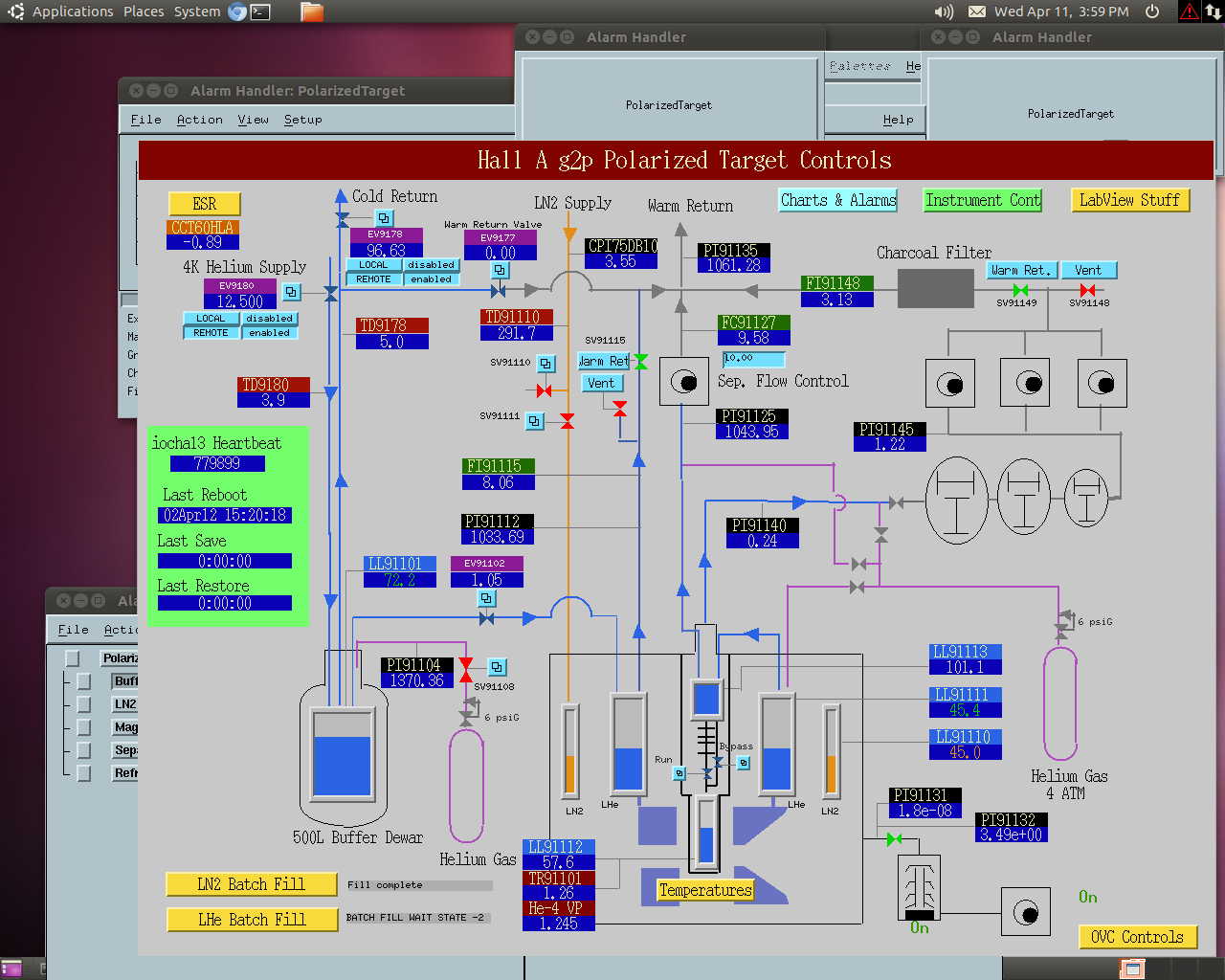This screenshot has height=980, width=1225.
Task: Open folder launcher in top panel
Action: [x=312, y=11]
